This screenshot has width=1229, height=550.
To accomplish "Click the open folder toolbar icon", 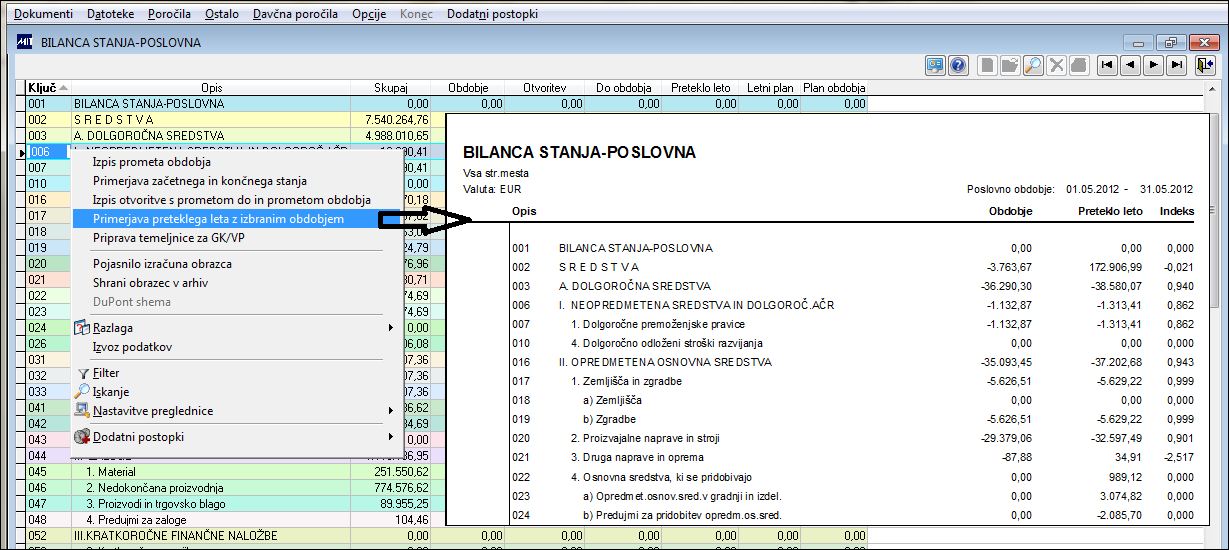I will click(1010, 64).
